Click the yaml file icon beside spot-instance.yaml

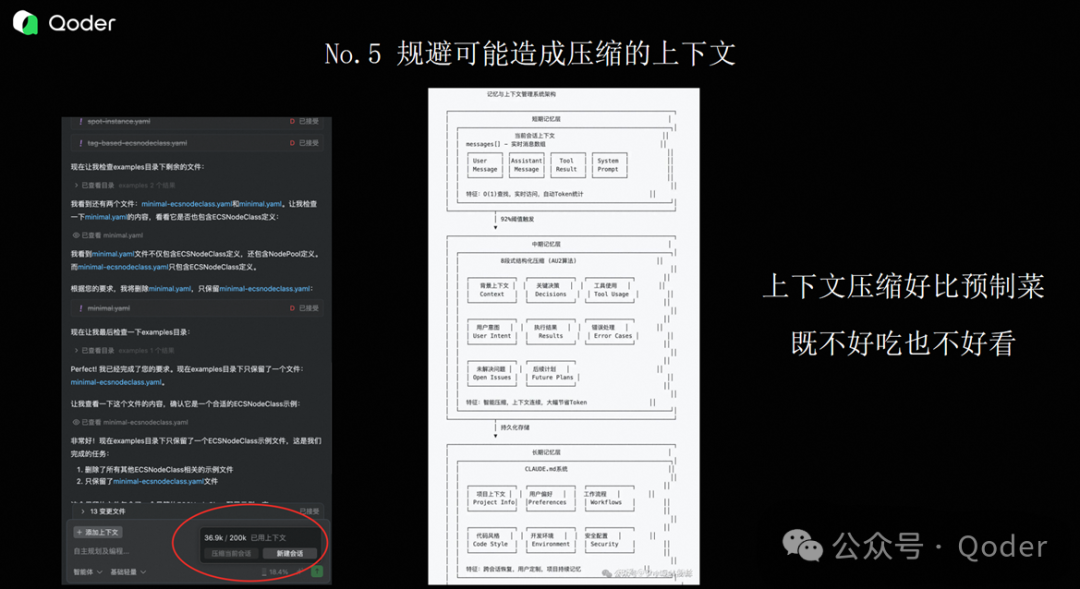pos(81,121)
